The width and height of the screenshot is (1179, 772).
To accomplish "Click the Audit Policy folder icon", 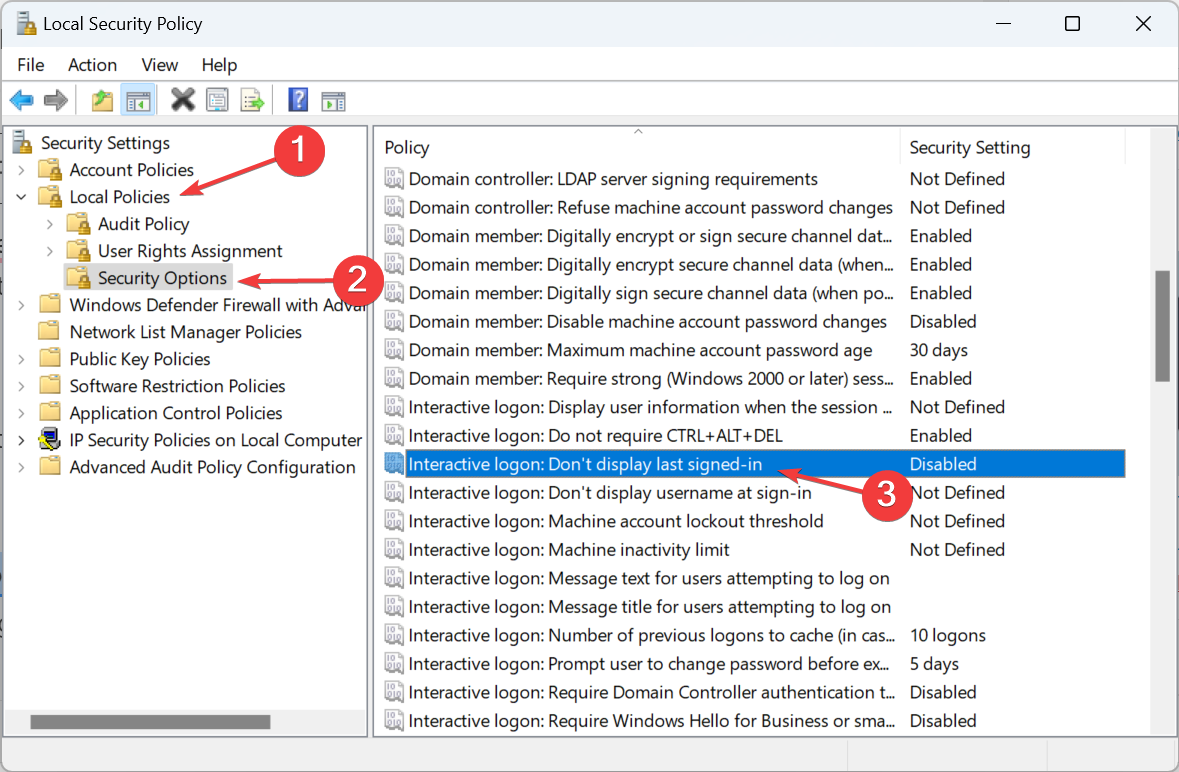I will point(79,223).
